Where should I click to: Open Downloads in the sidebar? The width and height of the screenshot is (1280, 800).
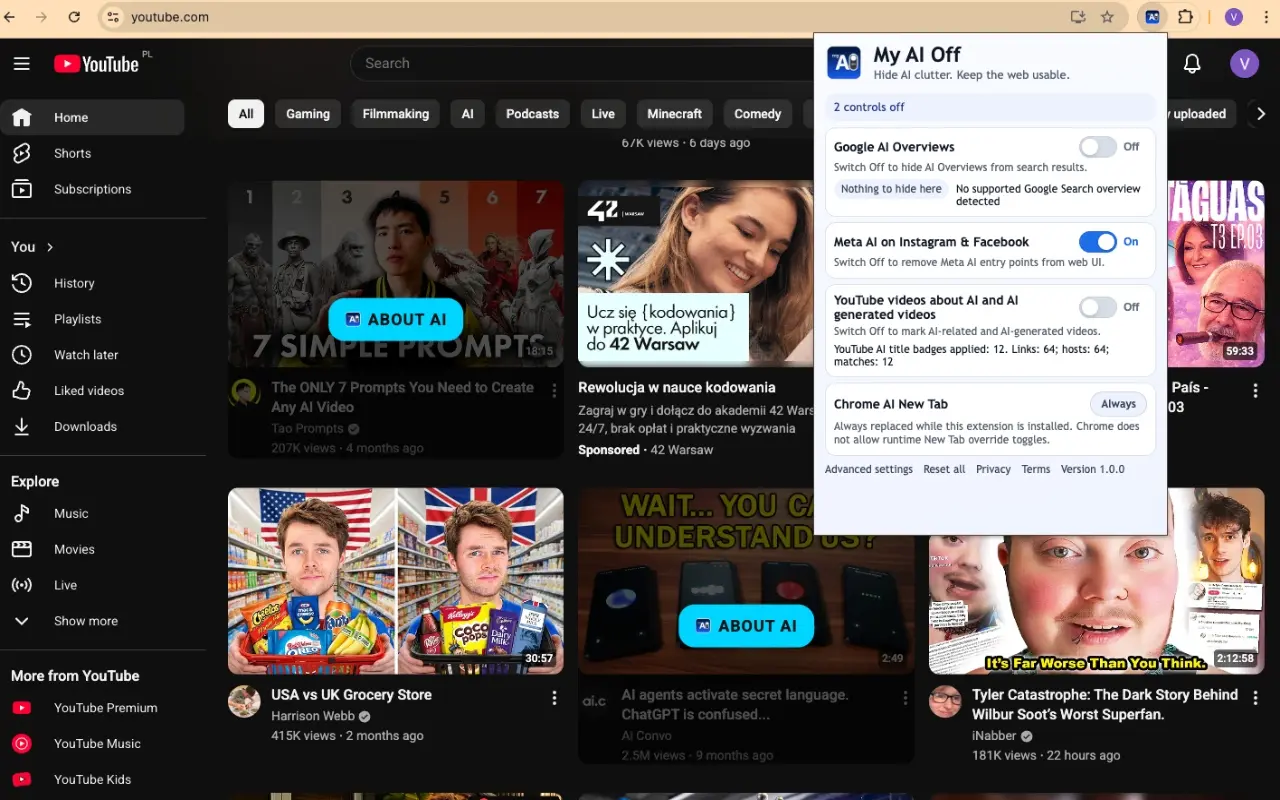[92, 427]
